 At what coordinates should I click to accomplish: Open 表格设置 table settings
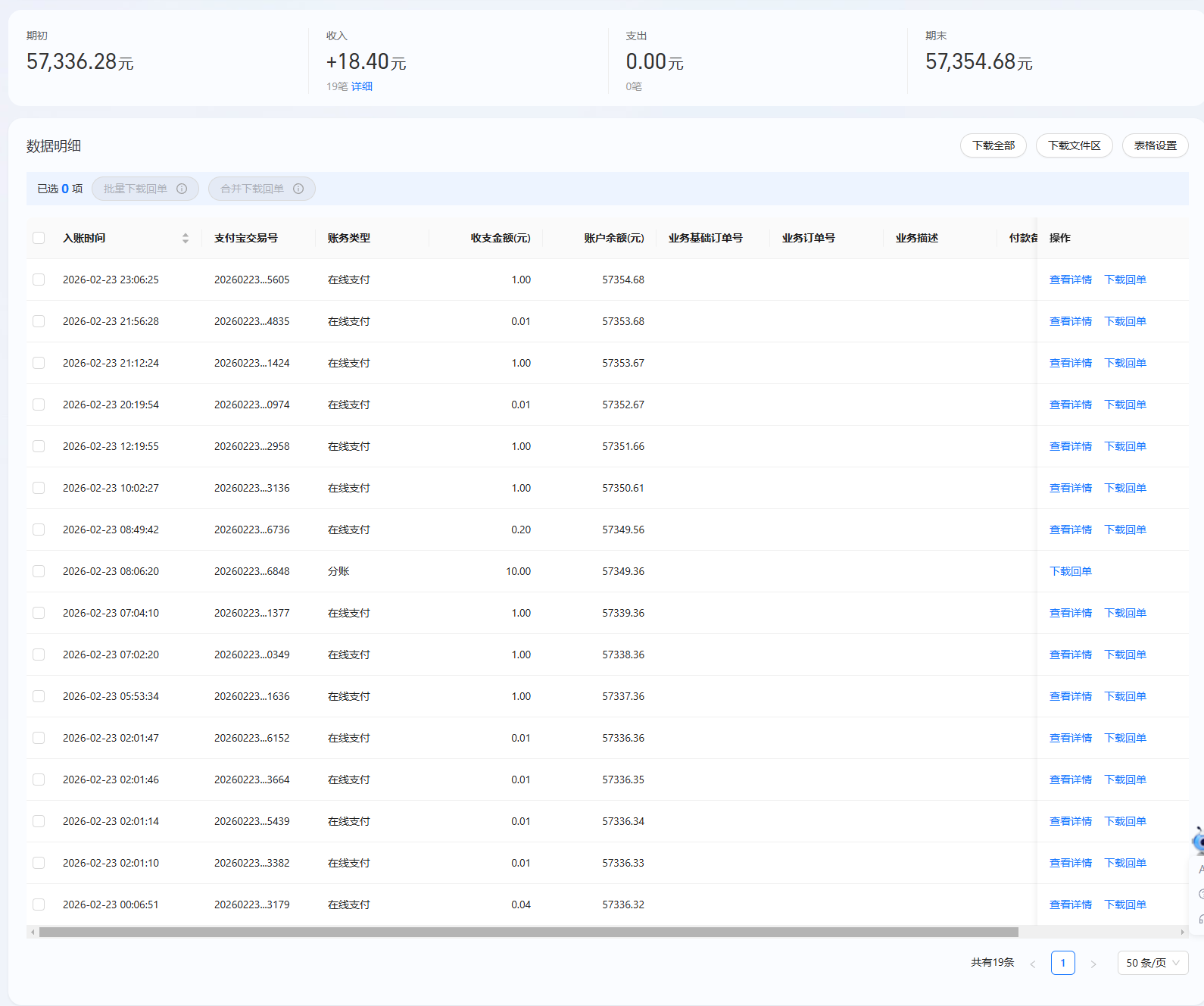click(1155, 145)
